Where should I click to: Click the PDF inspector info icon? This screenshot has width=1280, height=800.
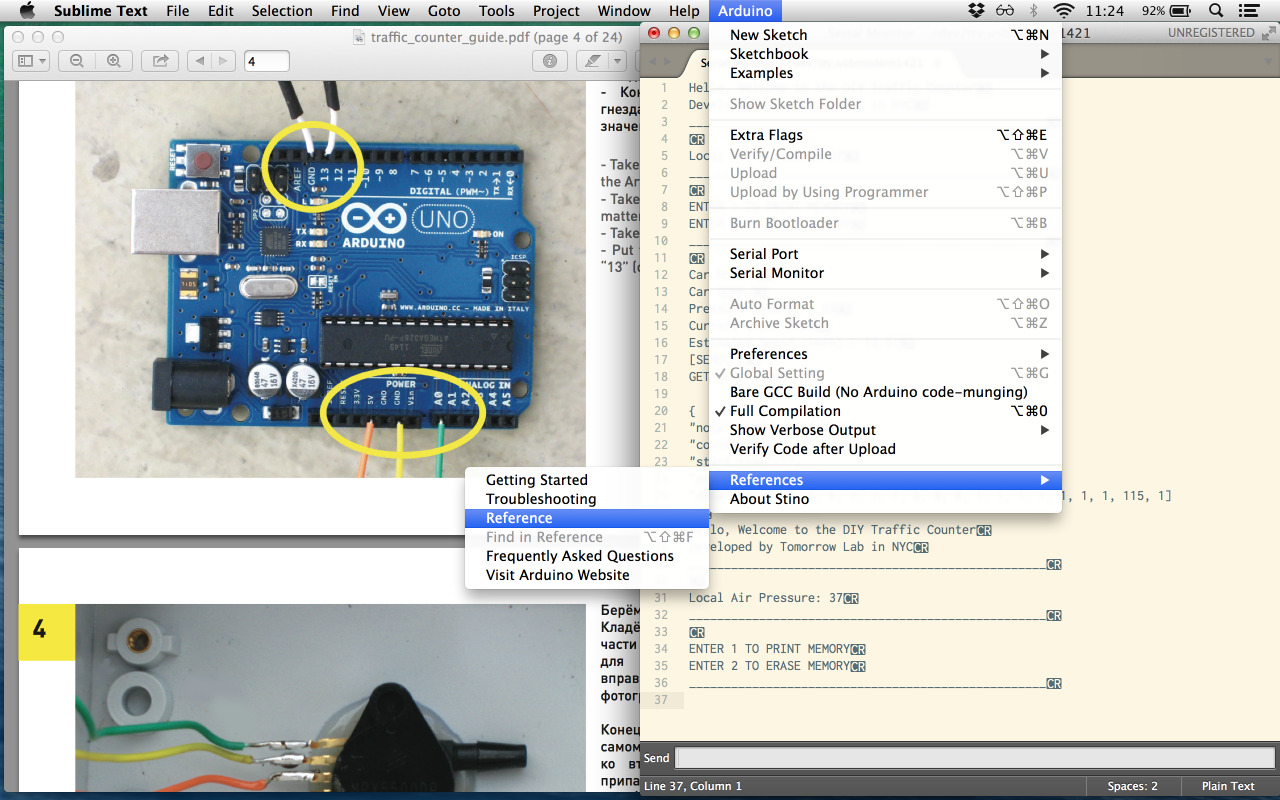(x=549, y=61)
